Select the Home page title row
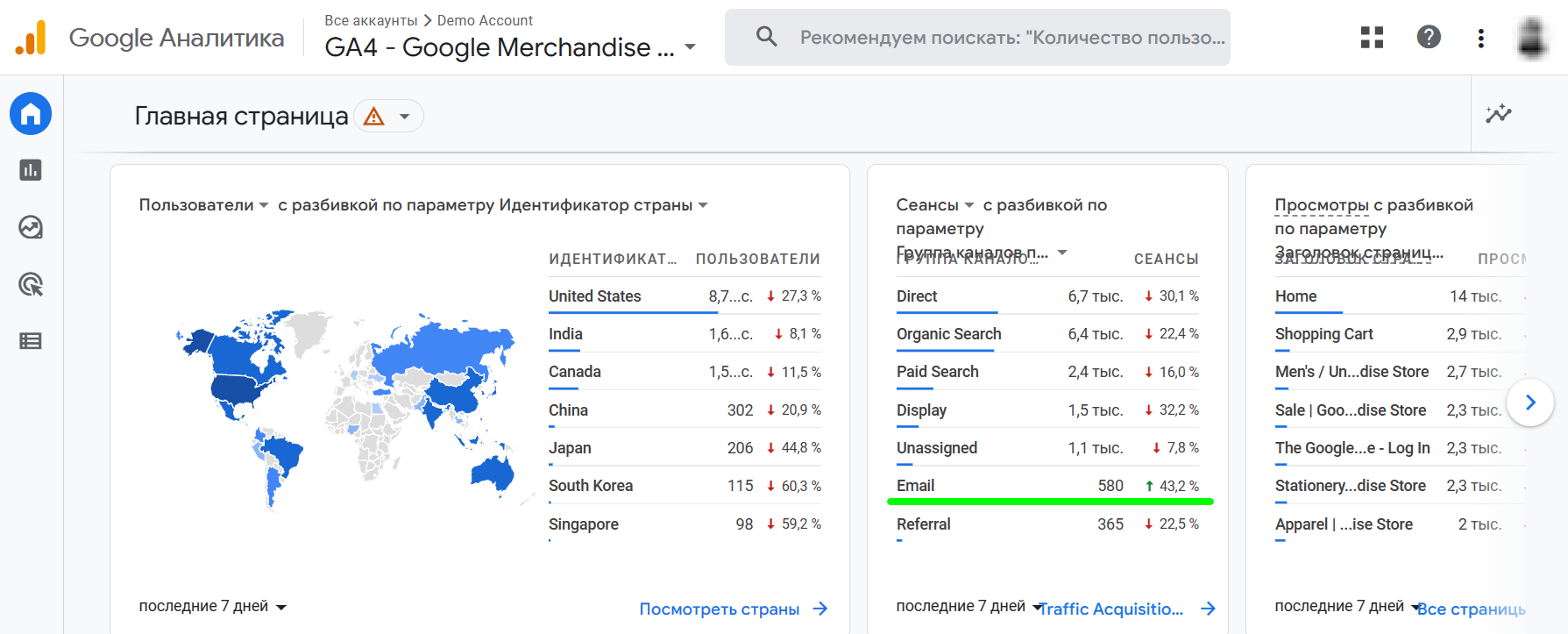Viewport: 1568px width, 634px height. tap(1400, 296)
